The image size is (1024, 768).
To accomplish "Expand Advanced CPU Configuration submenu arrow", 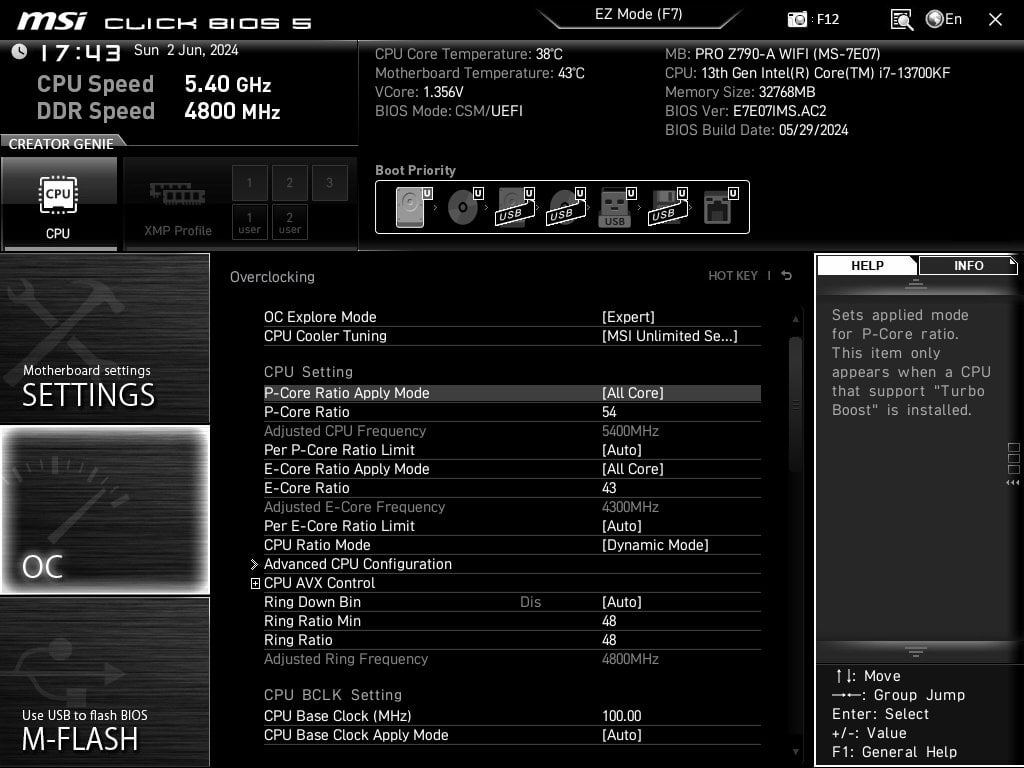I will coord(254,564).
